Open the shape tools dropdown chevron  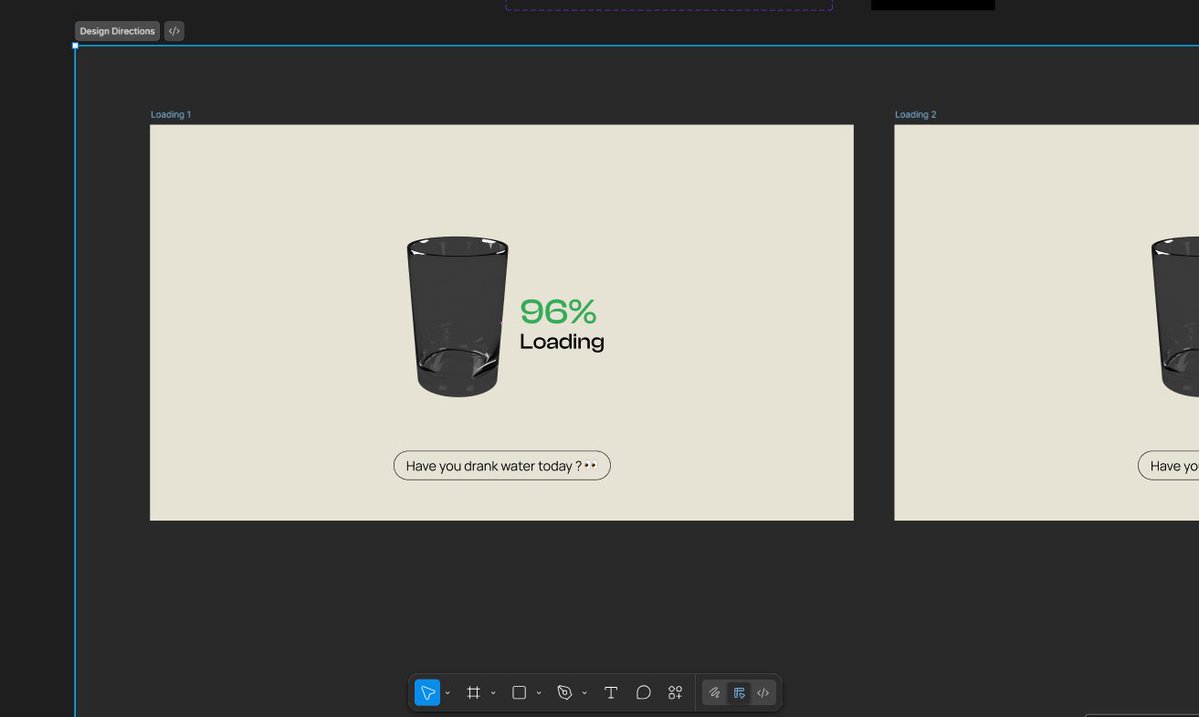point(539,693)
